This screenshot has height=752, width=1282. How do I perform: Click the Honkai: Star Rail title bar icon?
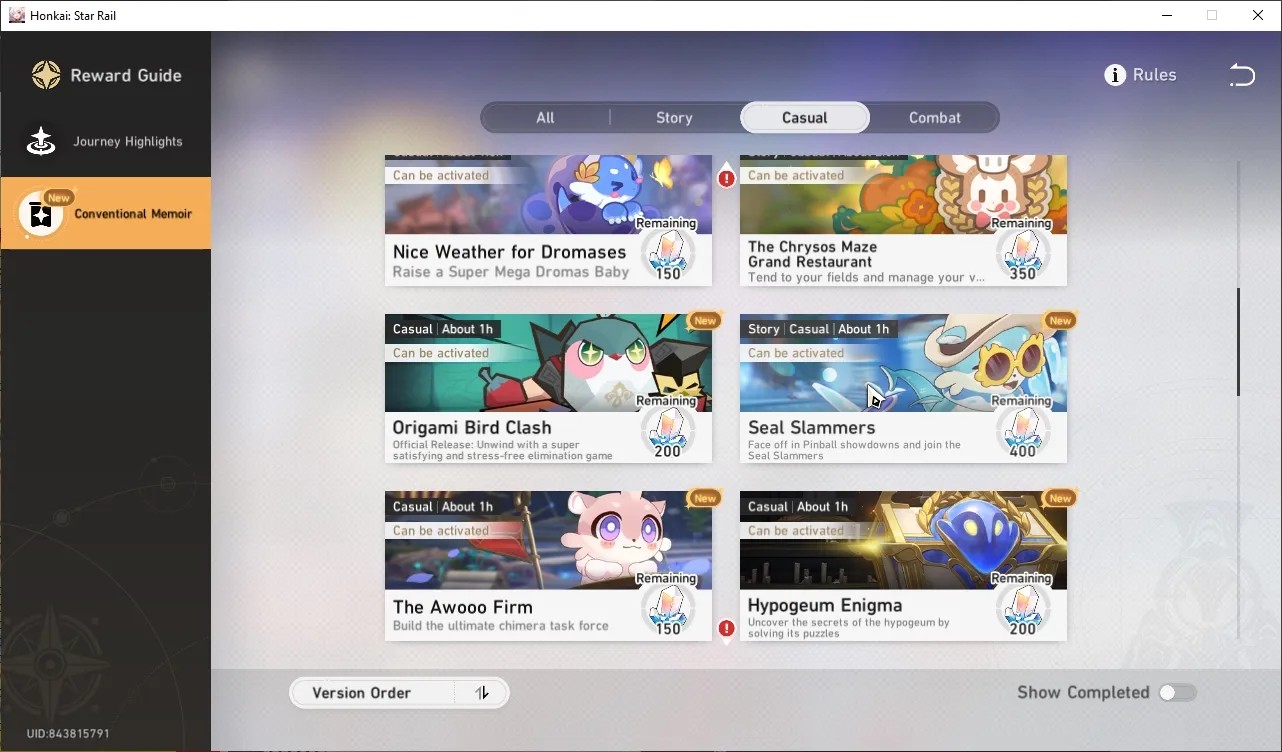click(x=16, y=15)
